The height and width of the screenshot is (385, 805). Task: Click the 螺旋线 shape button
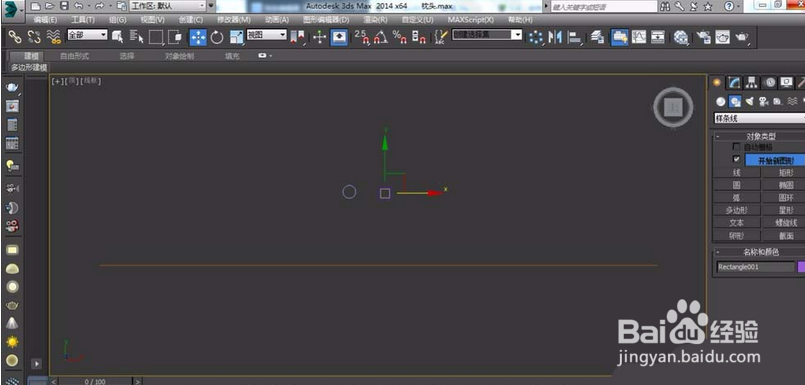[x=784, y=223]
